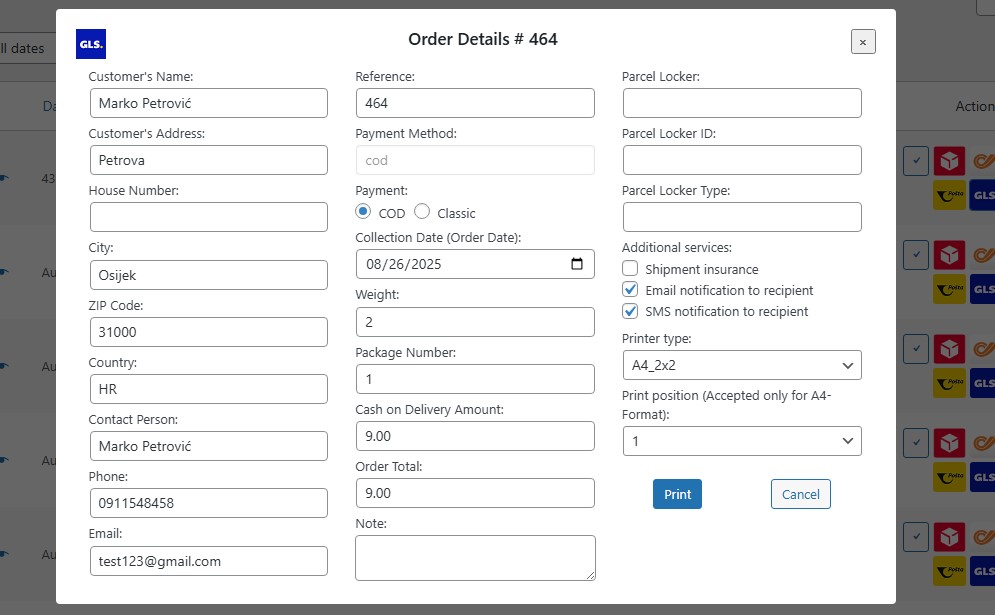Uncheck SMS notification to recipient

point(630,311)
